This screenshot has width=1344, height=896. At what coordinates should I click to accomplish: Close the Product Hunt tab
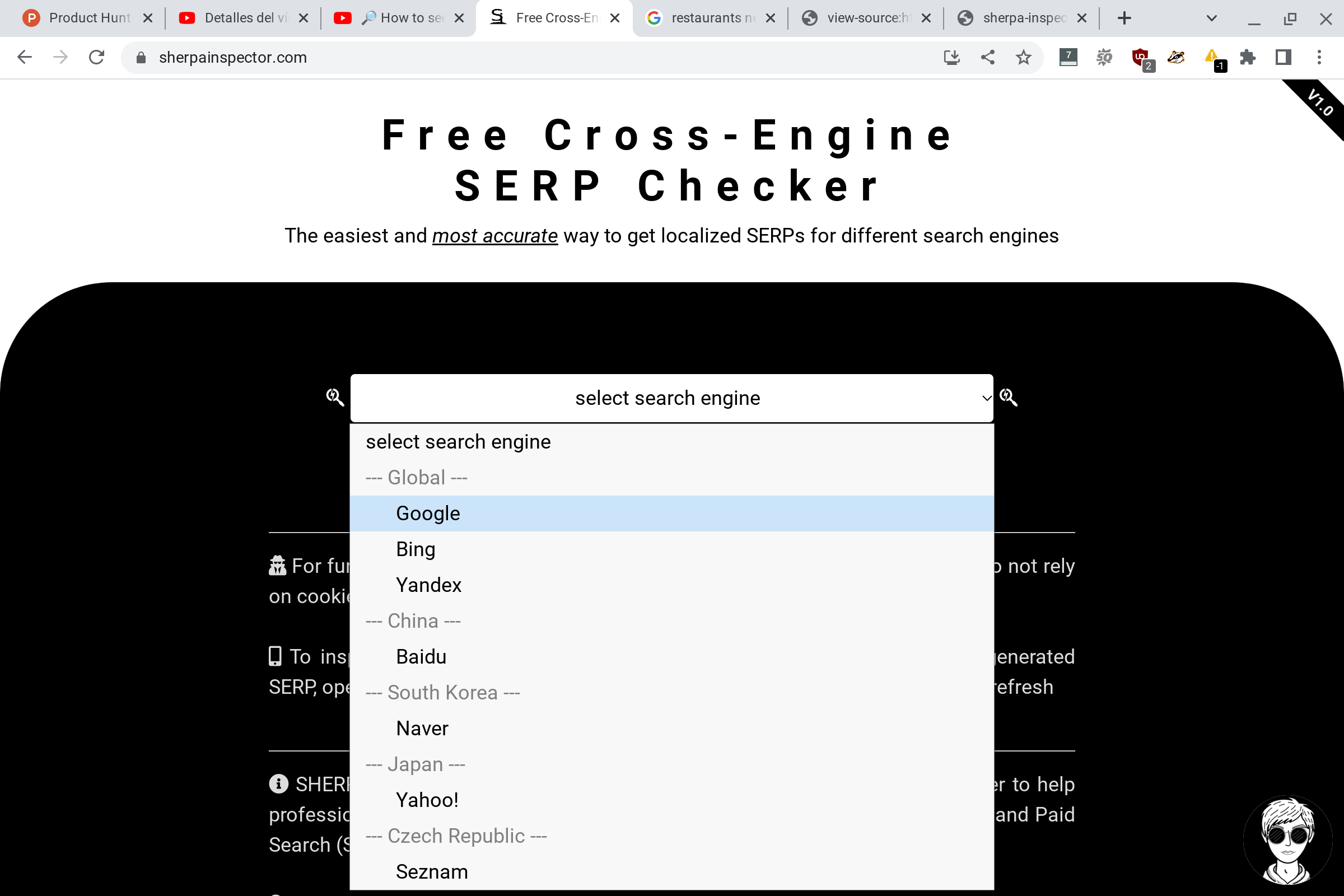tap(147, 18)
